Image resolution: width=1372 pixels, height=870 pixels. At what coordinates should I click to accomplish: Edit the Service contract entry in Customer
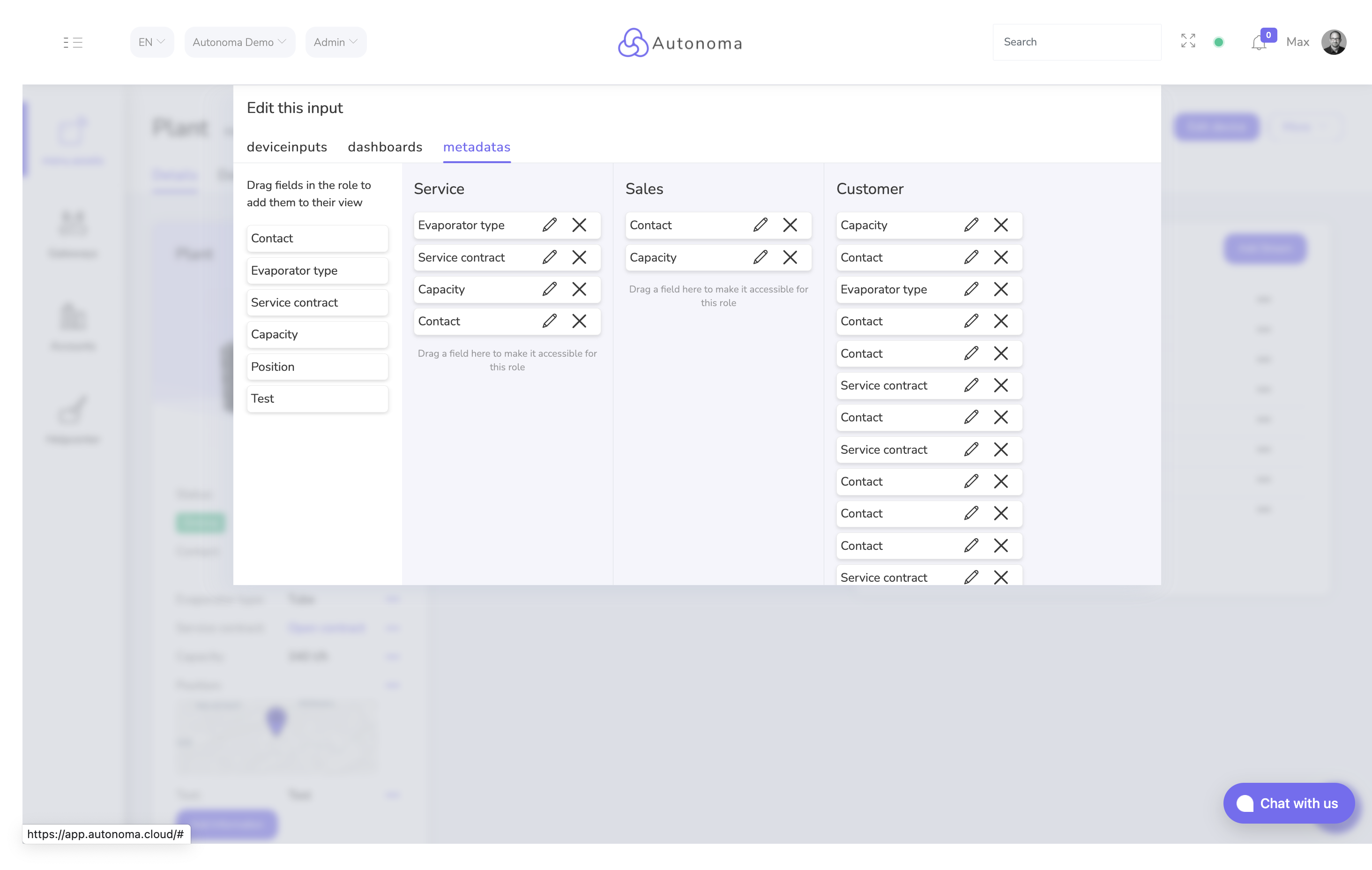[971, 385]
